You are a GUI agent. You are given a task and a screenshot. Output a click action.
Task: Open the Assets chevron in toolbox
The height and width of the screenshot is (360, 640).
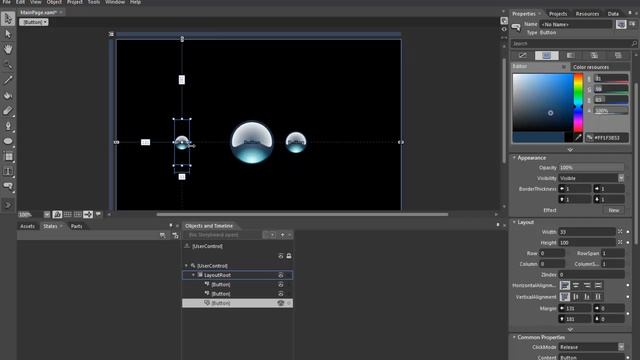[x=8, y=205]
